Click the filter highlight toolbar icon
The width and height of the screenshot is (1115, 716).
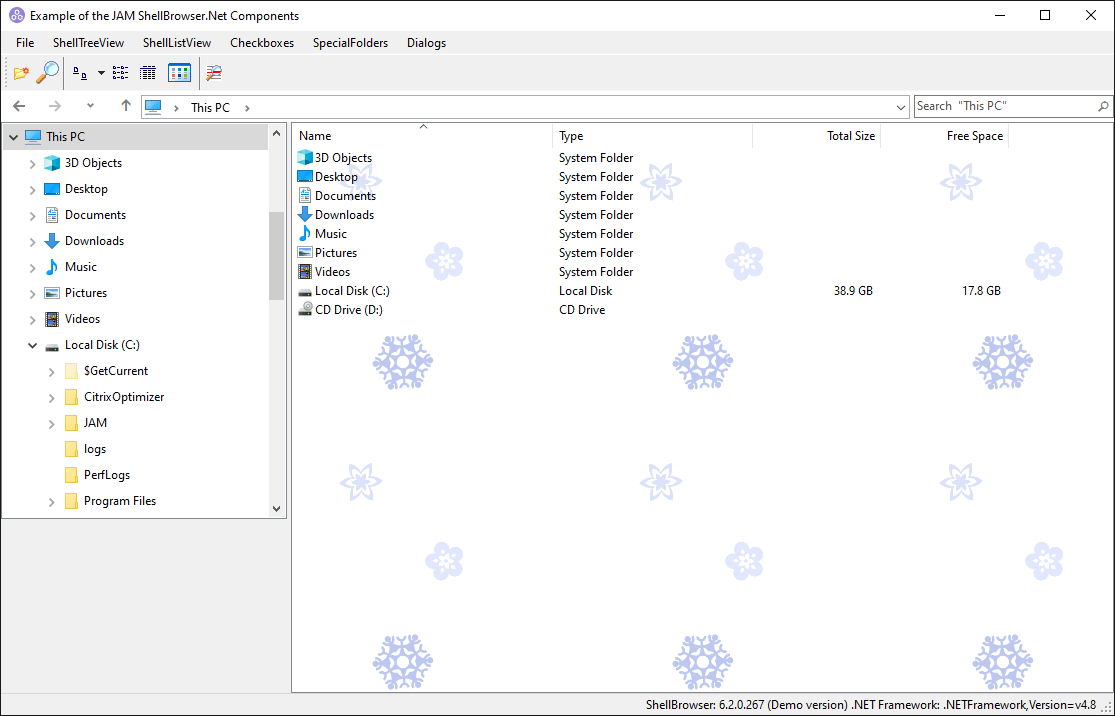click(x=214, y=73)
